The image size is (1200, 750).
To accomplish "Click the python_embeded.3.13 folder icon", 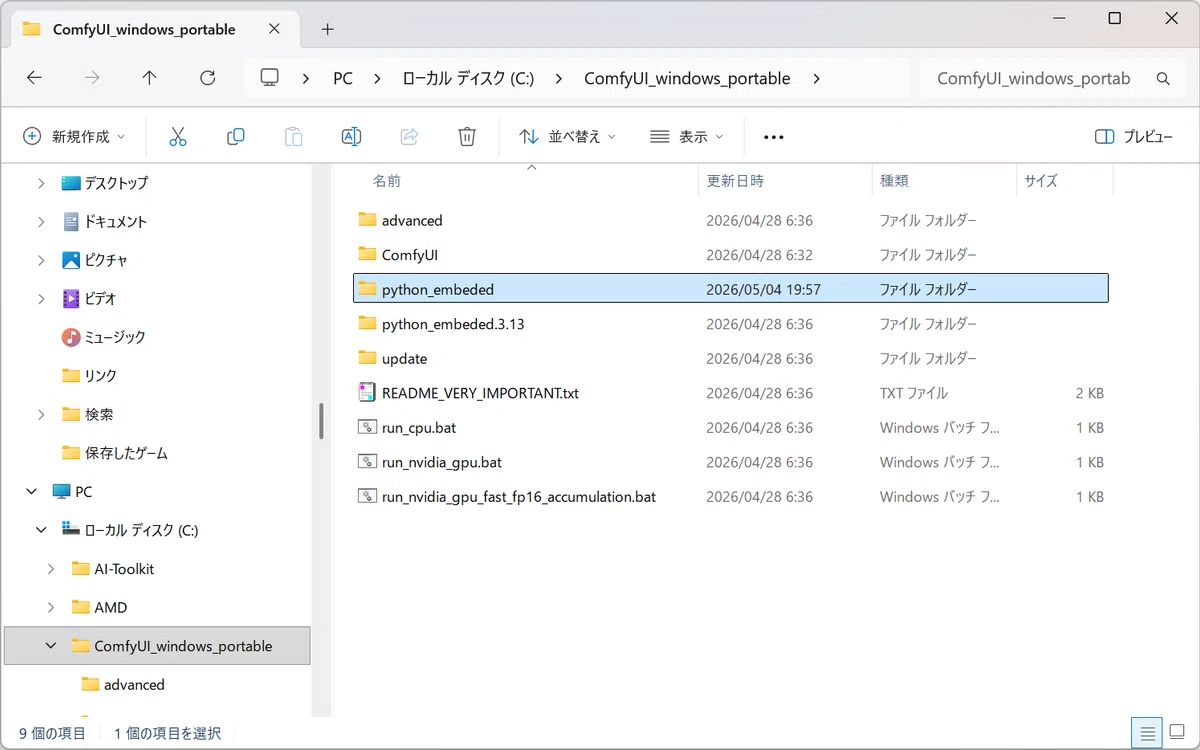I will [367, 324].
